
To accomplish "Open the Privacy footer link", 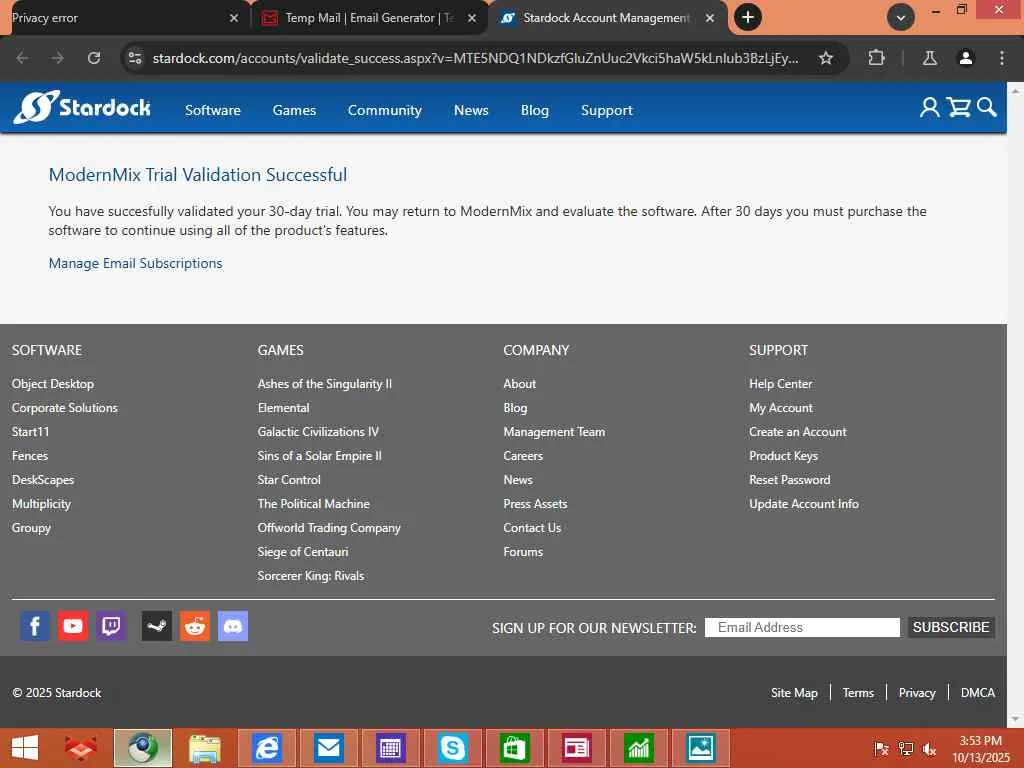I will coord(917,693).
